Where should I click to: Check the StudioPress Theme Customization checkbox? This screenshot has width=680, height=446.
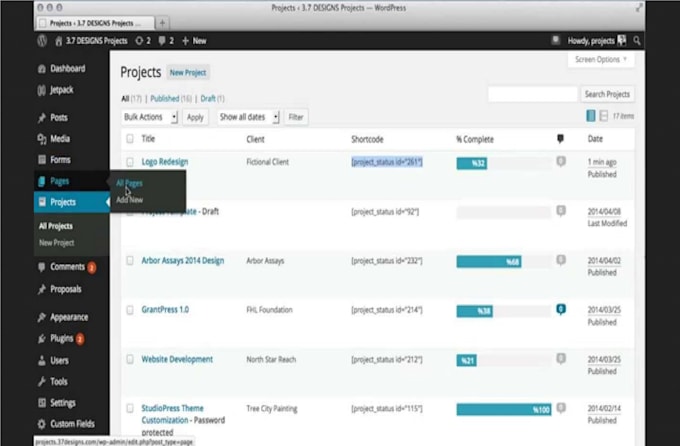[x=130, y=409]
